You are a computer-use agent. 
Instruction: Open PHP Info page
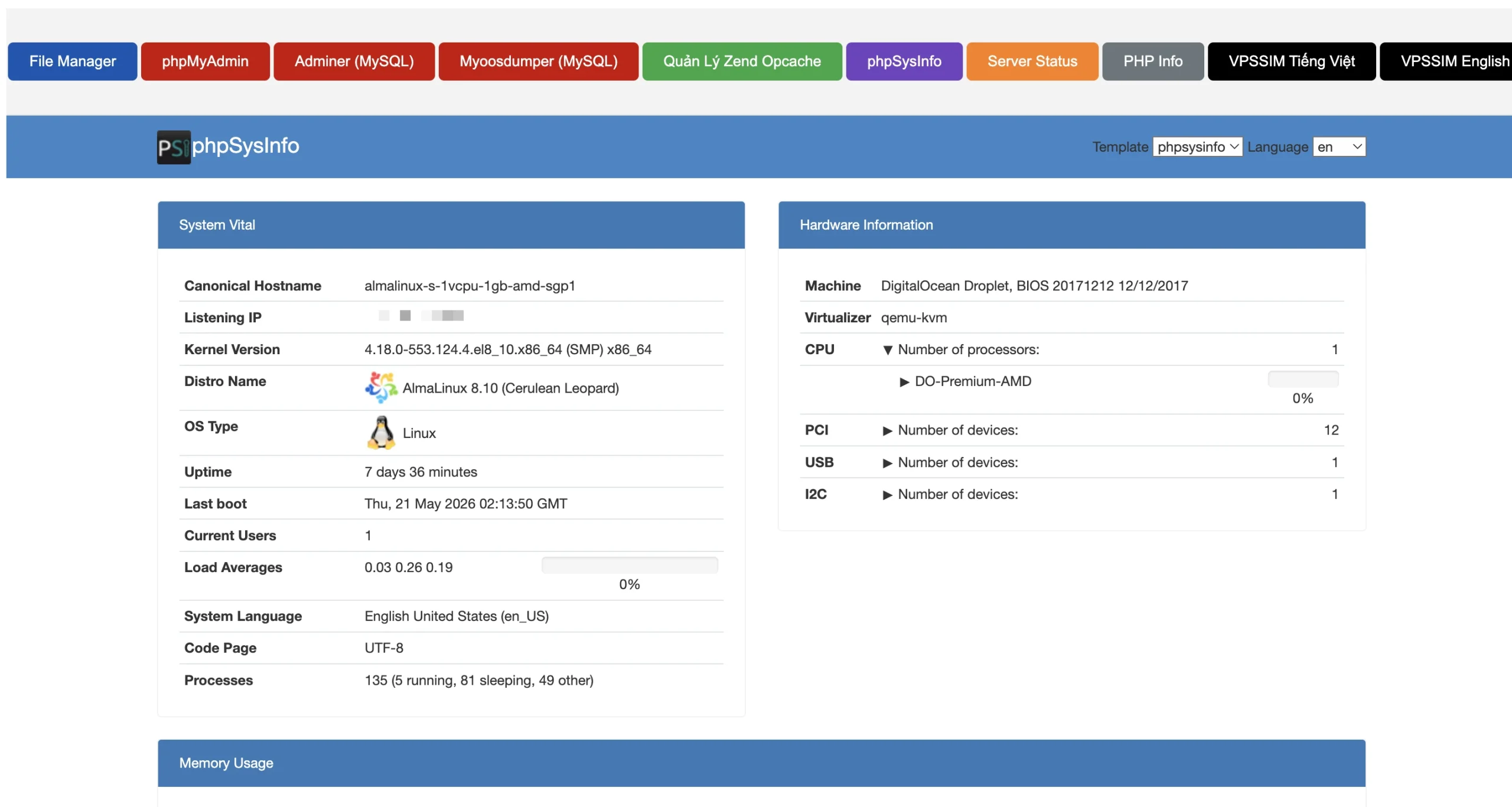click(x=1152, y=61)
